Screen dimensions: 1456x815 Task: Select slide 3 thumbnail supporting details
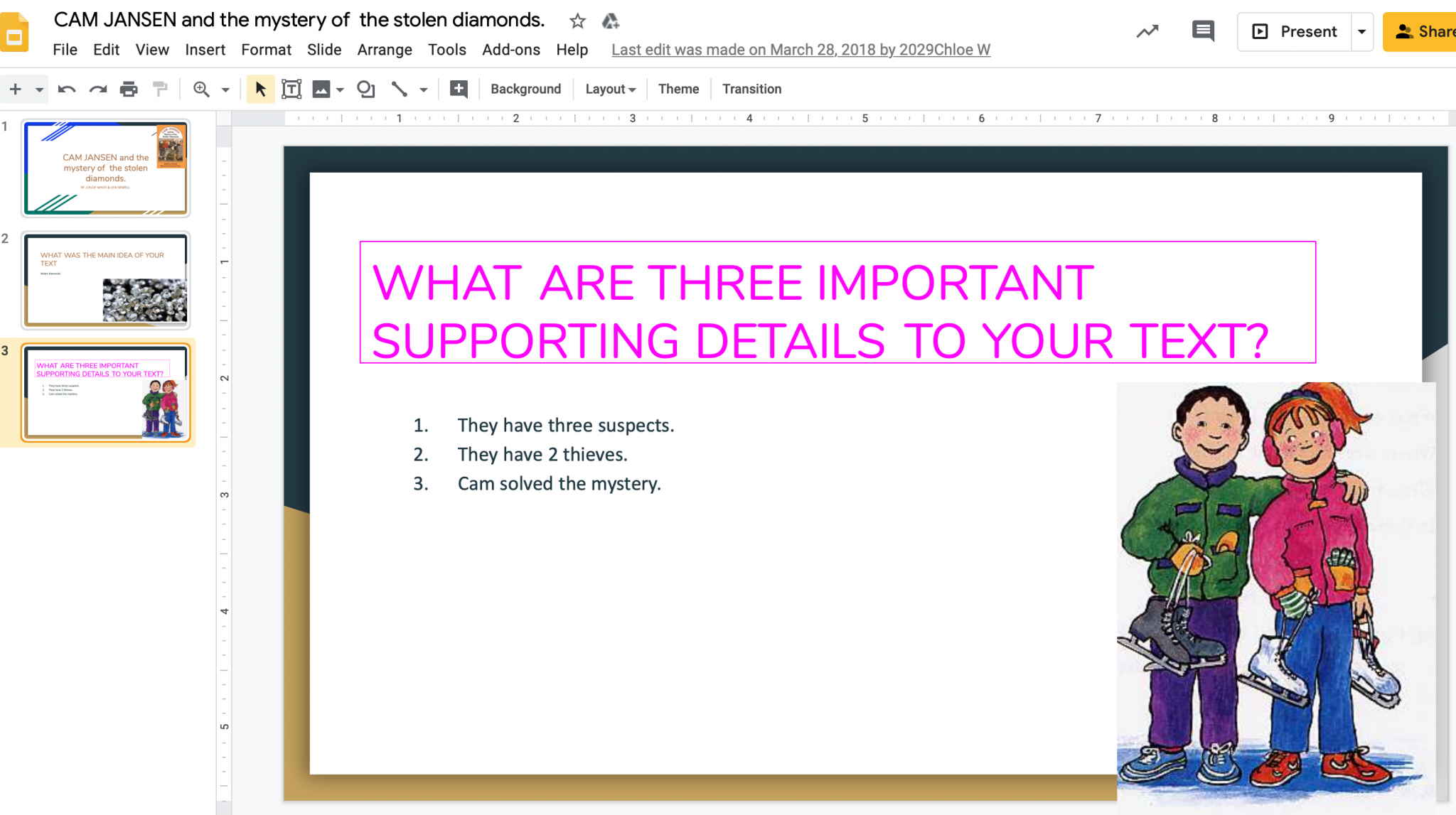(105, 392)
